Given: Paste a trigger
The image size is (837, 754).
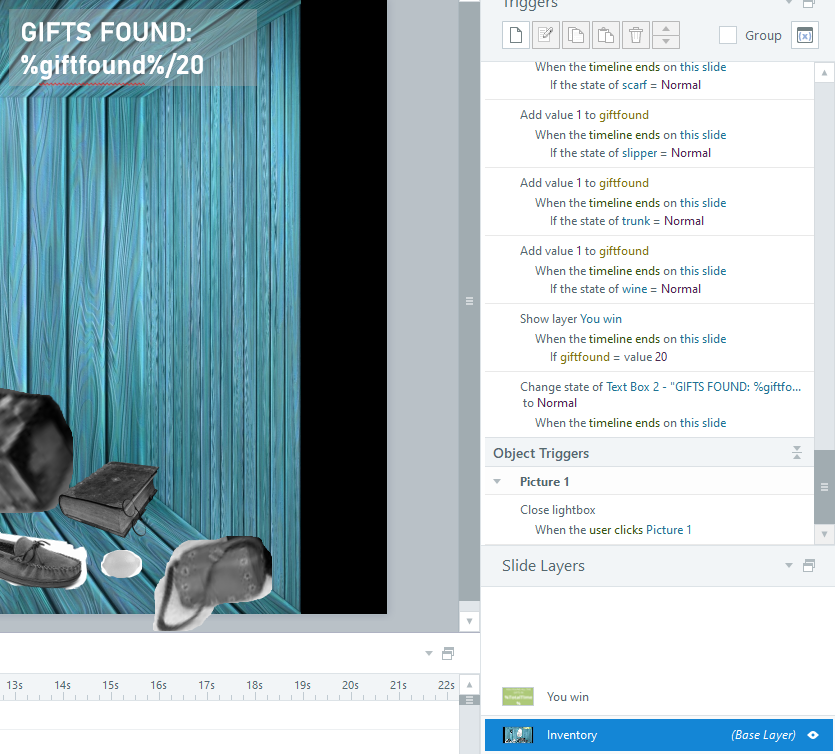Looking at the screenshot, I should (605, 35).
